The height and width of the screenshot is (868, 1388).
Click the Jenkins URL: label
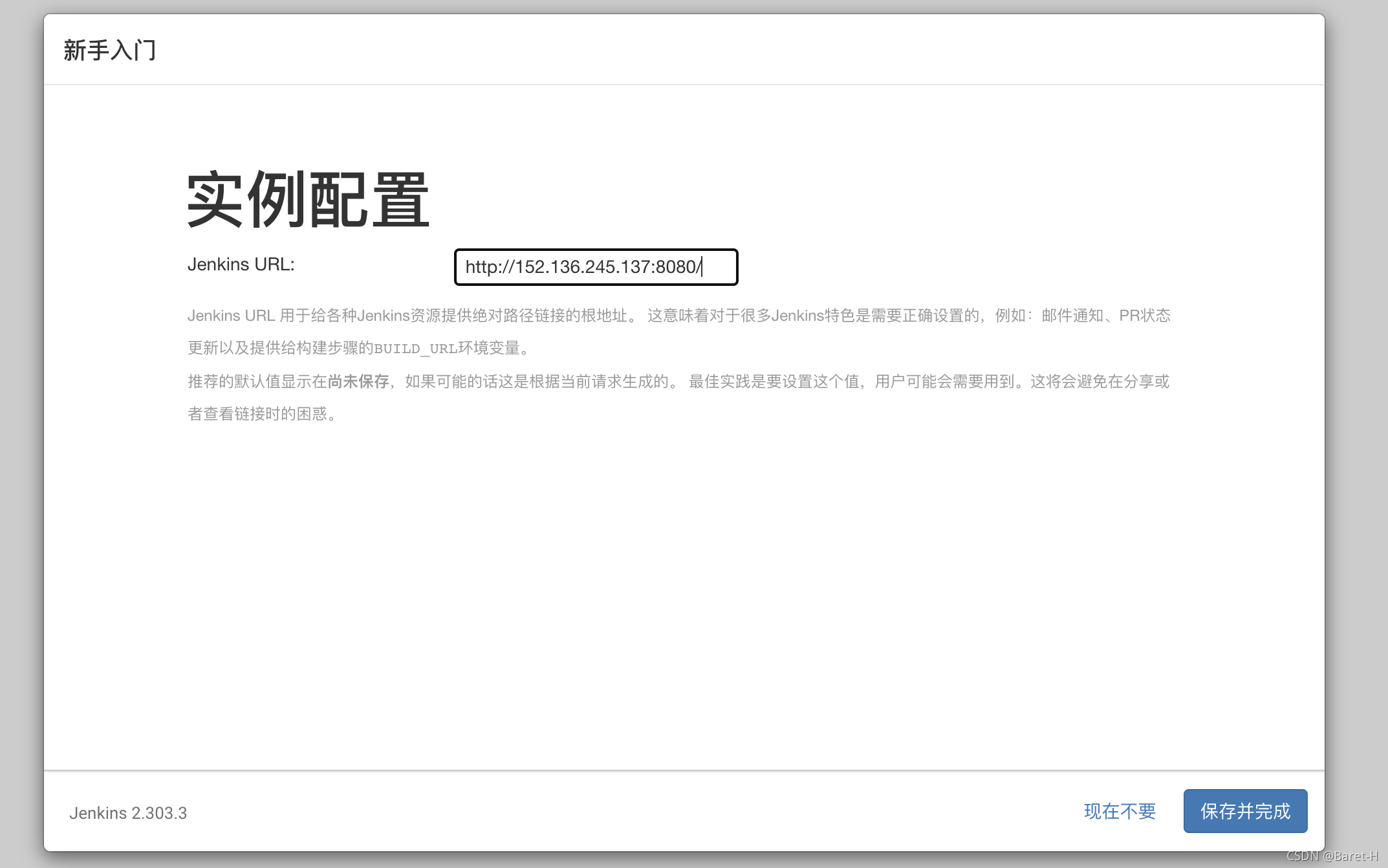point(241,265)
